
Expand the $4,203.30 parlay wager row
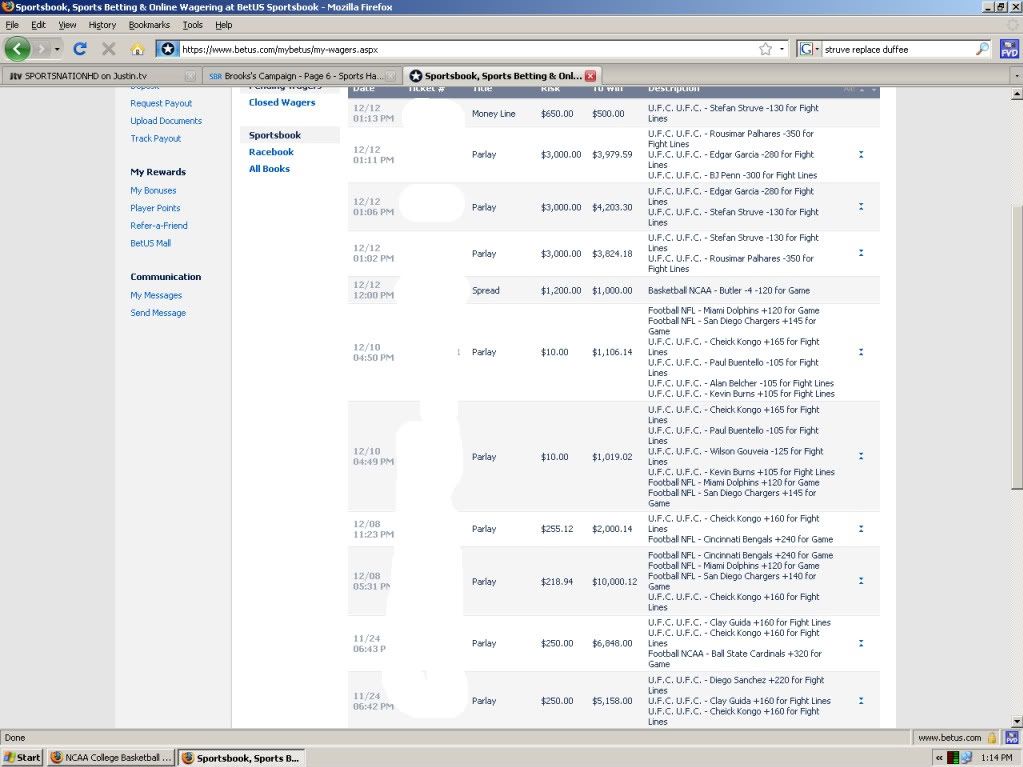[x=861, y=207]
